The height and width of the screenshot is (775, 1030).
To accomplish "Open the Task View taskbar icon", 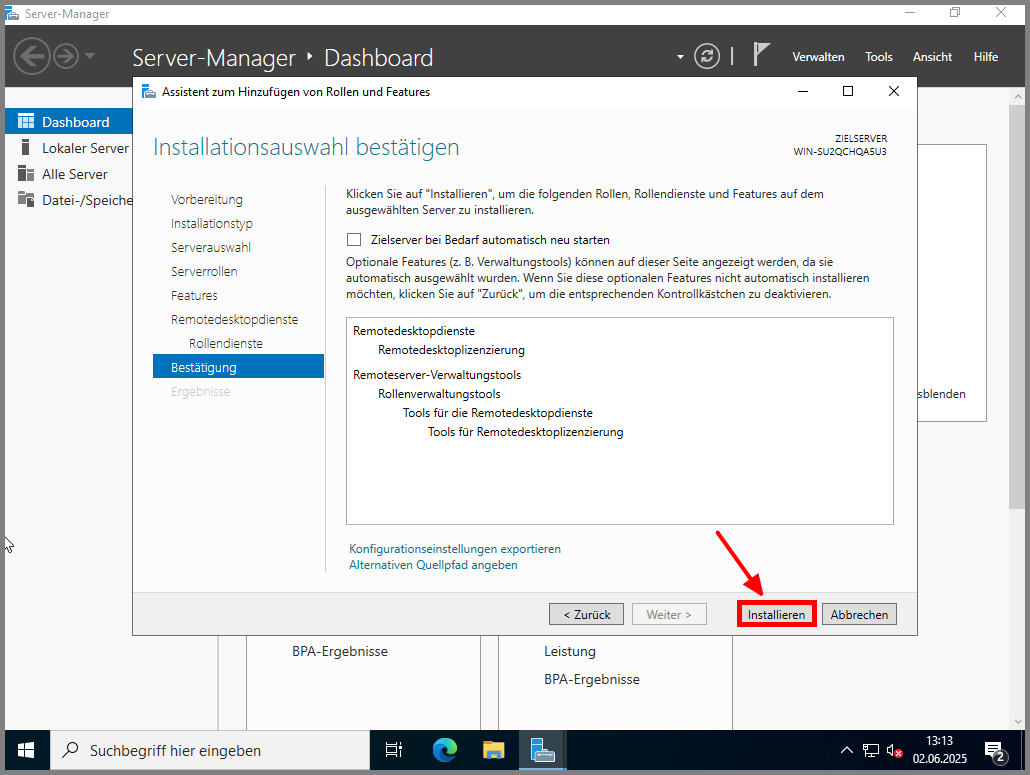I will click(x=394, y=750).
